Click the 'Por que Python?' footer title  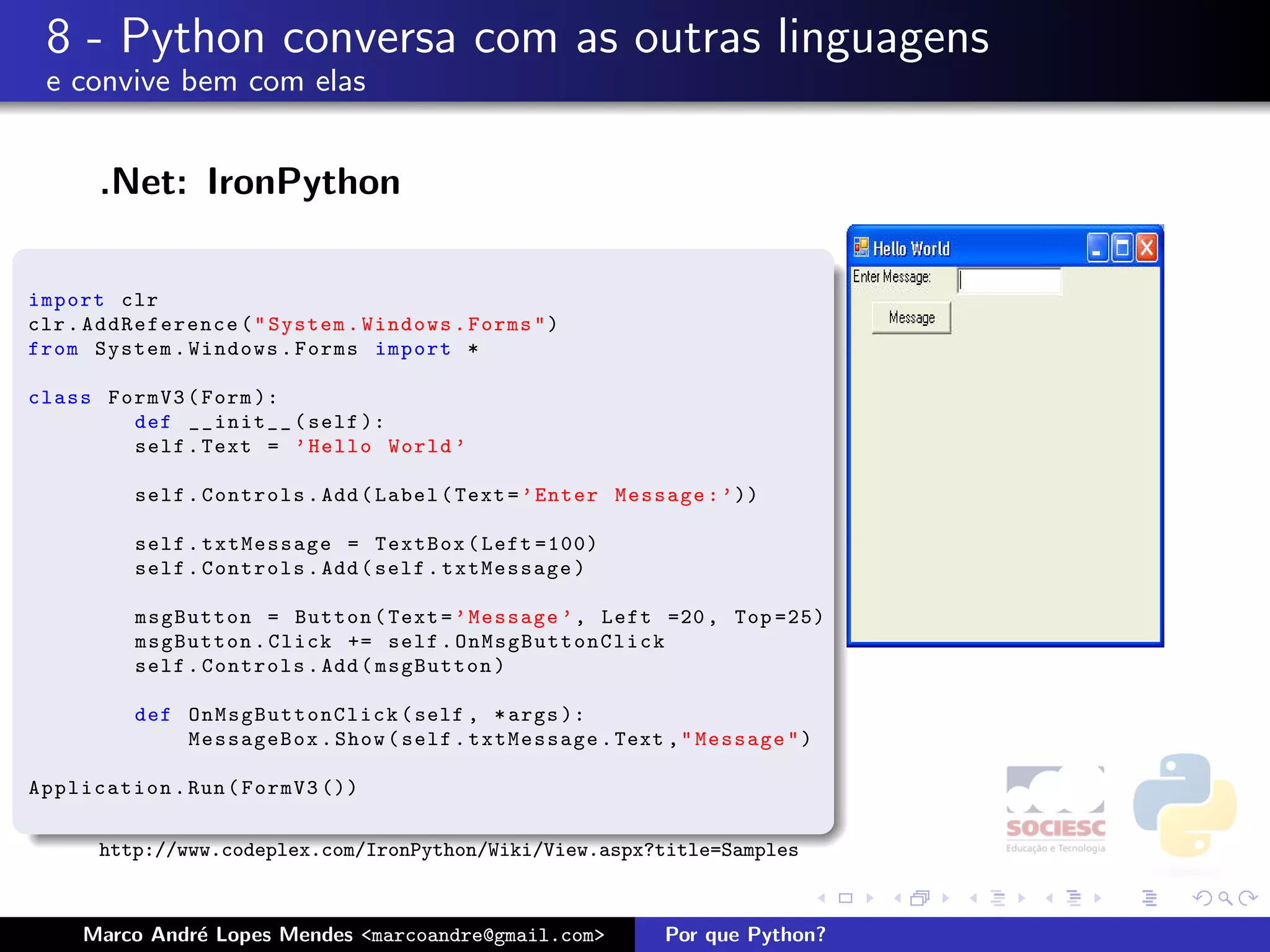pos(745,935)
